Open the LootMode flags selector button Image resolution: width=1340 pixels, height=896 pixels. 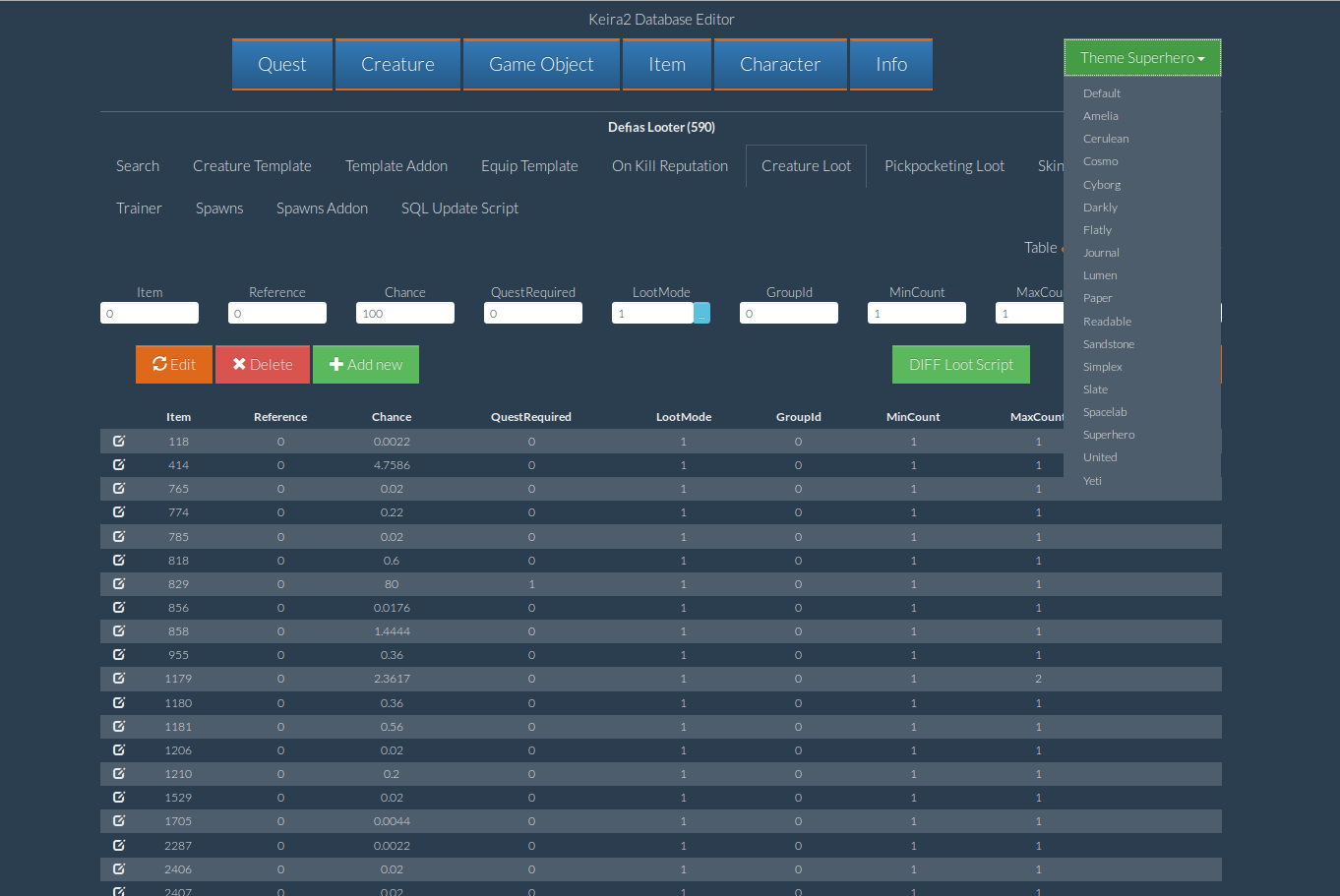[x=701, y=313]
